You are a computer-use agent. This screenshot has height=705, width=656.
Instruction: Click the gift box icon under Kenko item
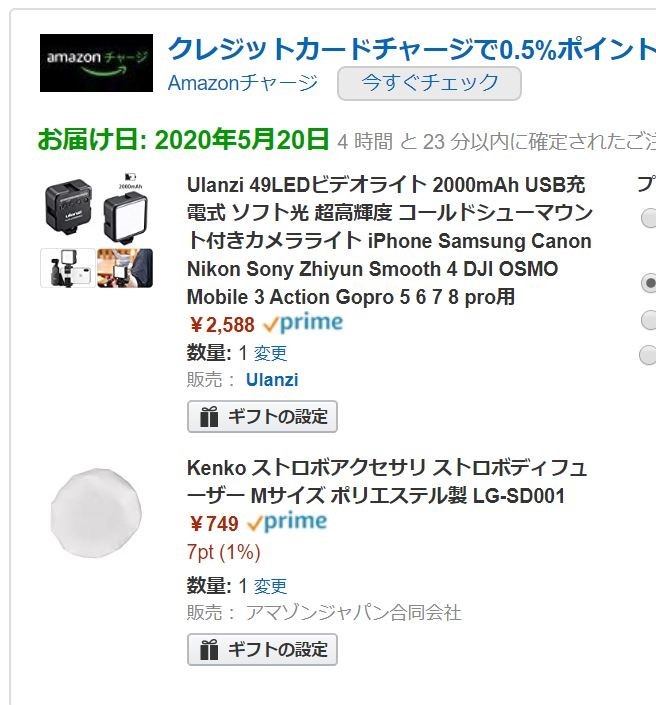(208, 650)
